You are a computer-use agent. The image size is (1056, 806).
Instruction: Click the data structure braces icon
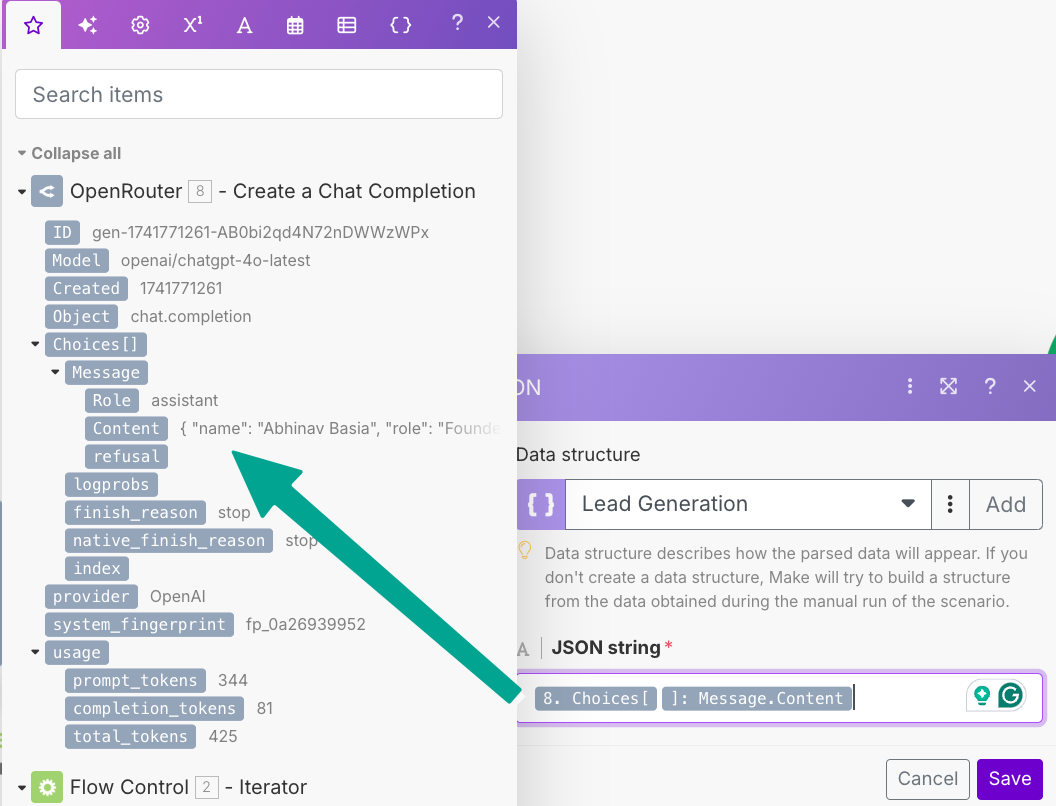pos(541,504)
